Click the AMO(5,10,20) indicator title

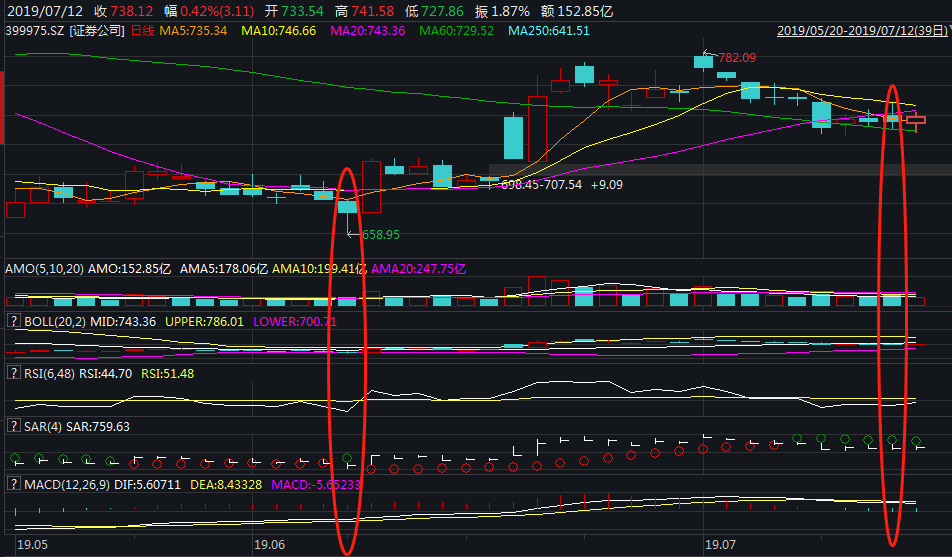tap(44, 268)
